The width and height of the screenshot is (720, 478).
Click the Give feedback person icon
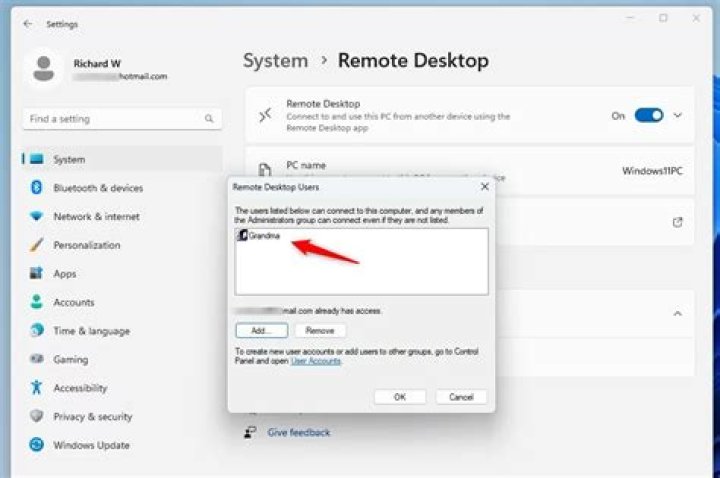coord(250,432)
